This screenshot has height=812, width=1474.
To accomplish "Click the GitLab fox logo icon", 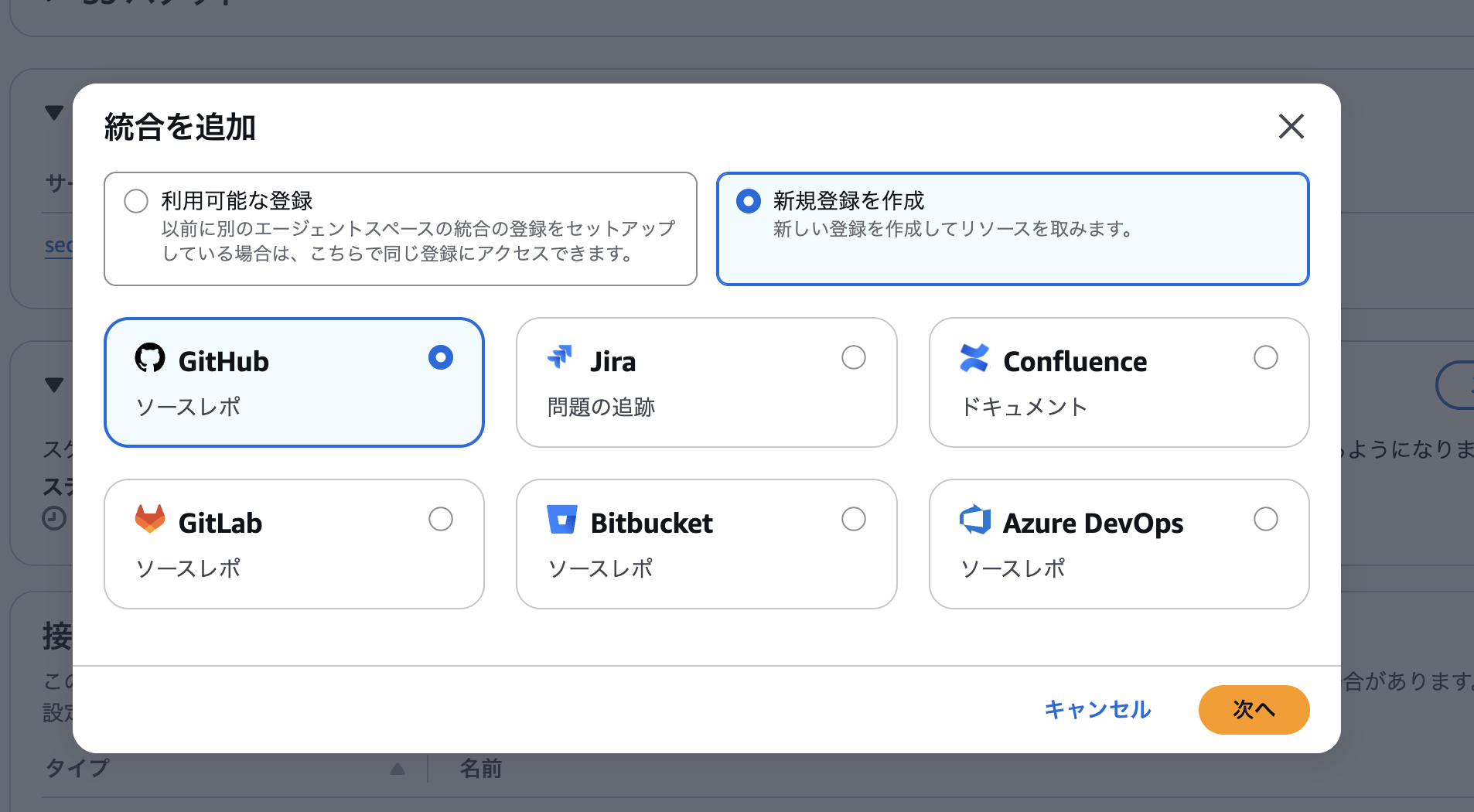I will [150, 519].
